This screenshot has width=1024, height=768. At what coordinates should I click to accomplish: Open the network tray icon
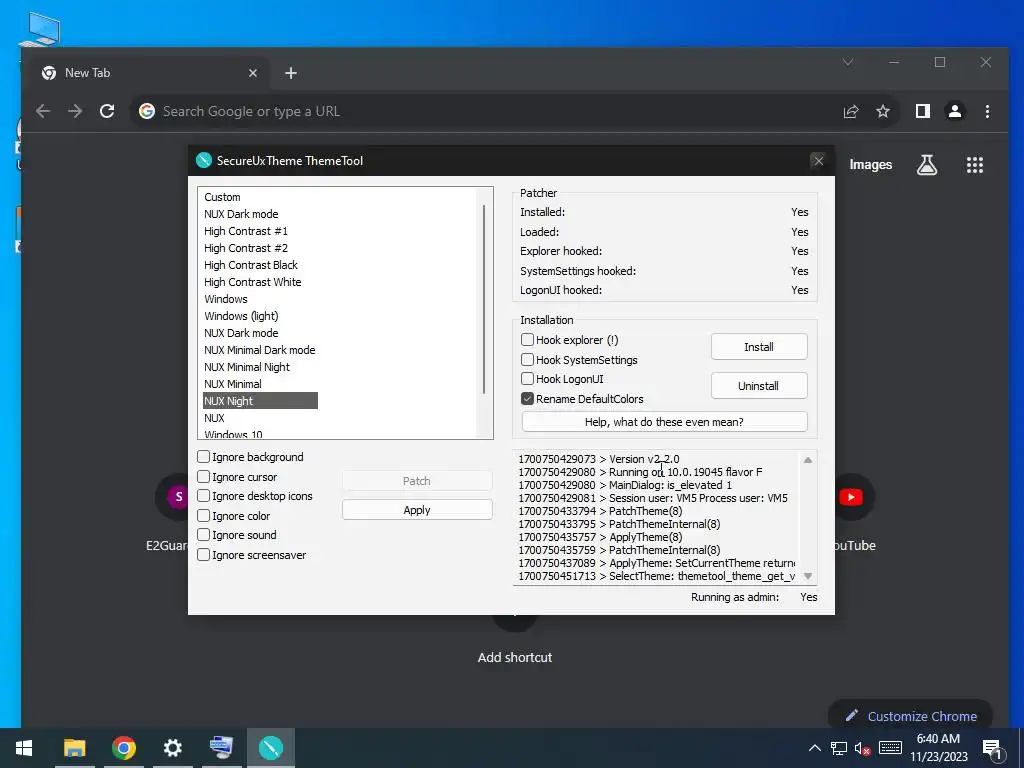[839, 748]
